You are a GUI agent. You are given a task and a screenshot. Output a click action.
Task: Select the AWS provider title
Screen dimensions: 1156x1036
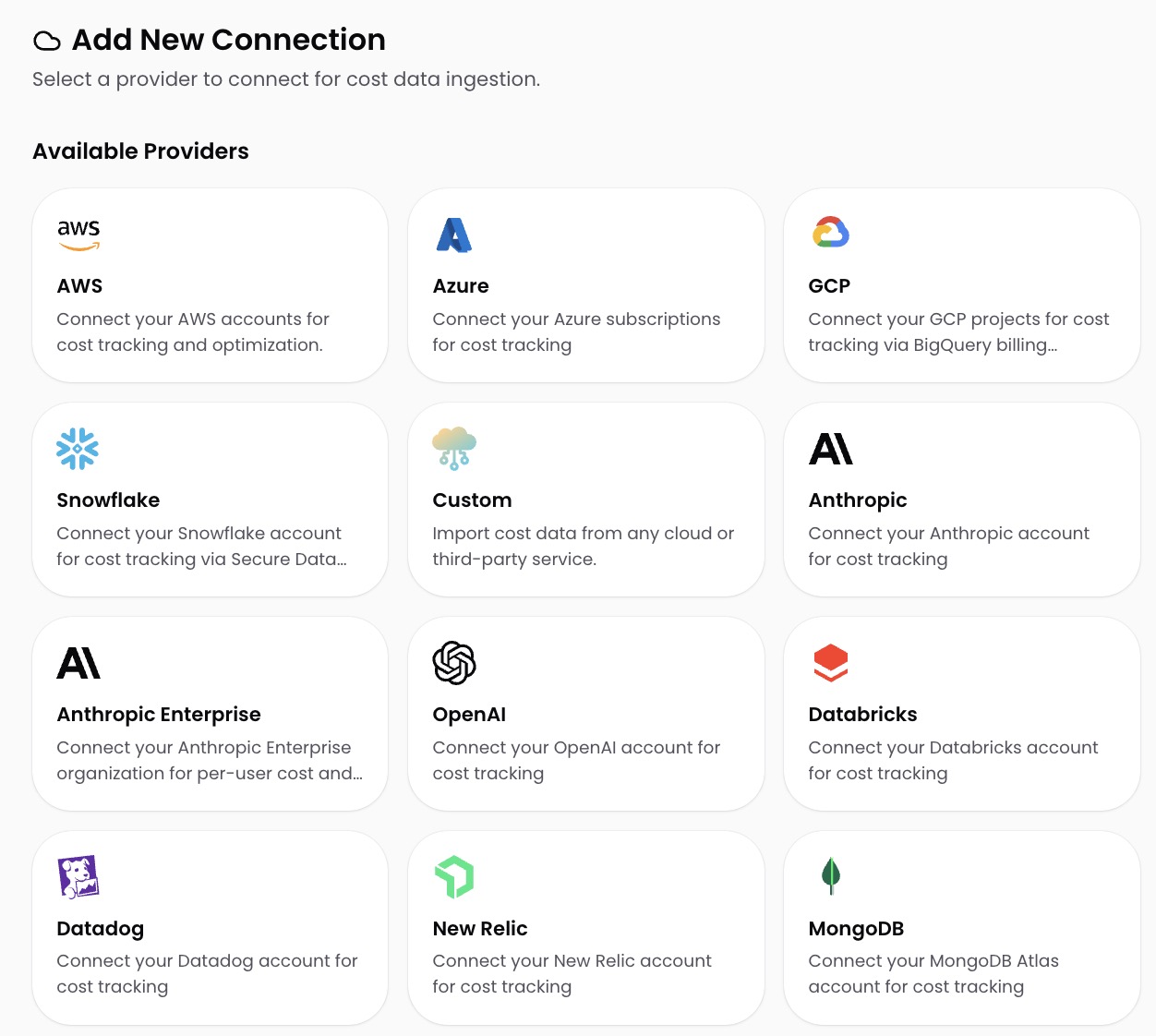click(79, 286)
